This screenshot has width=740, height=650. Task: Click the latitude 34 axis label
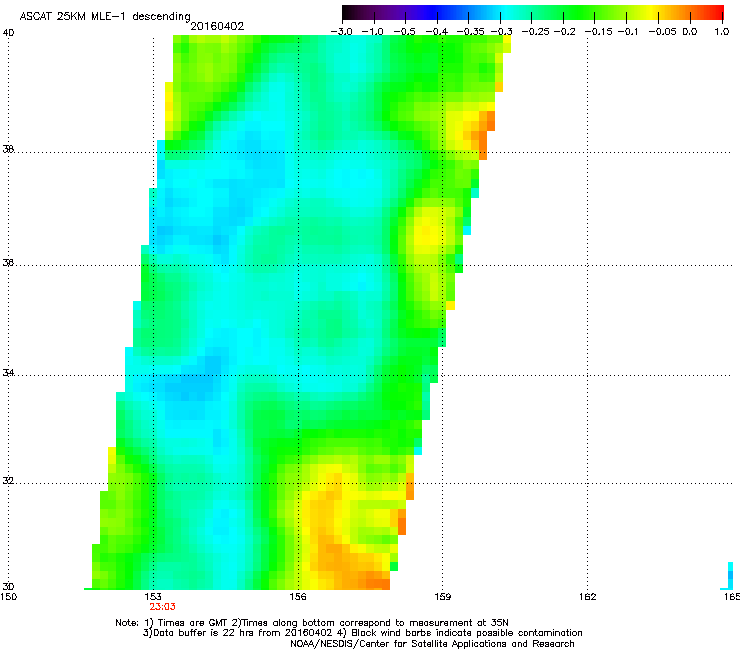pos(8,373)
